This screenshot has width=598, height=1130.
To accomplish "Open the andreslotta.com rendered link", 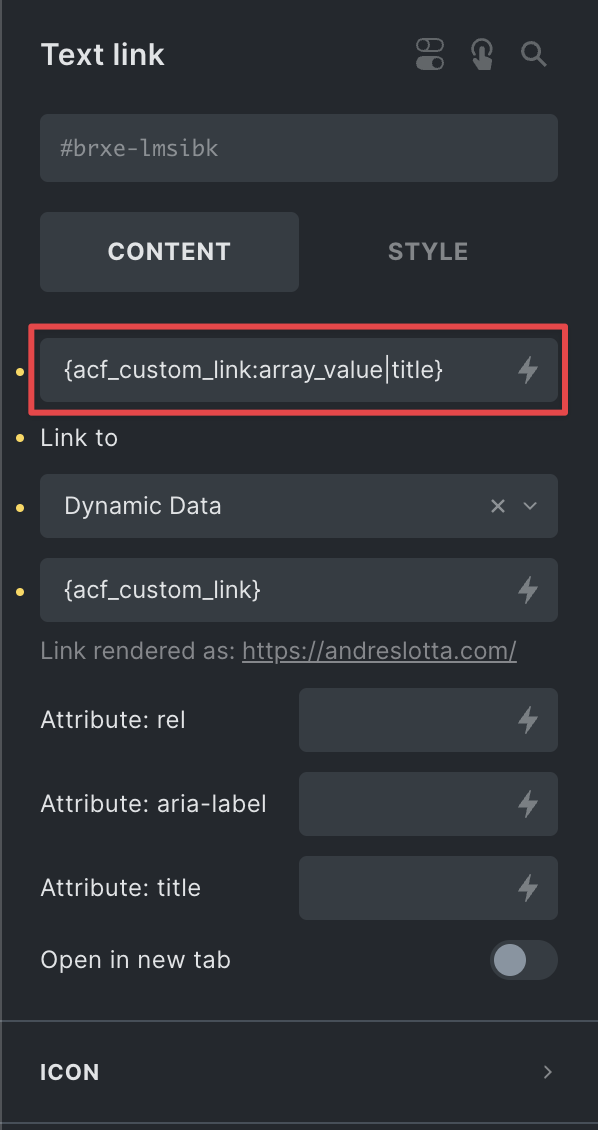I will click(379, 651).
